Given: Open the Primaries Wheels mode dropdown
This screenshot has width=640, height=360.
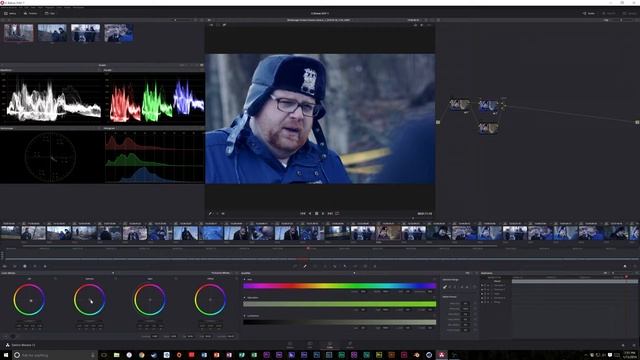Looking at the screenshot, I should pyautogui.click(x=221, y=273).
